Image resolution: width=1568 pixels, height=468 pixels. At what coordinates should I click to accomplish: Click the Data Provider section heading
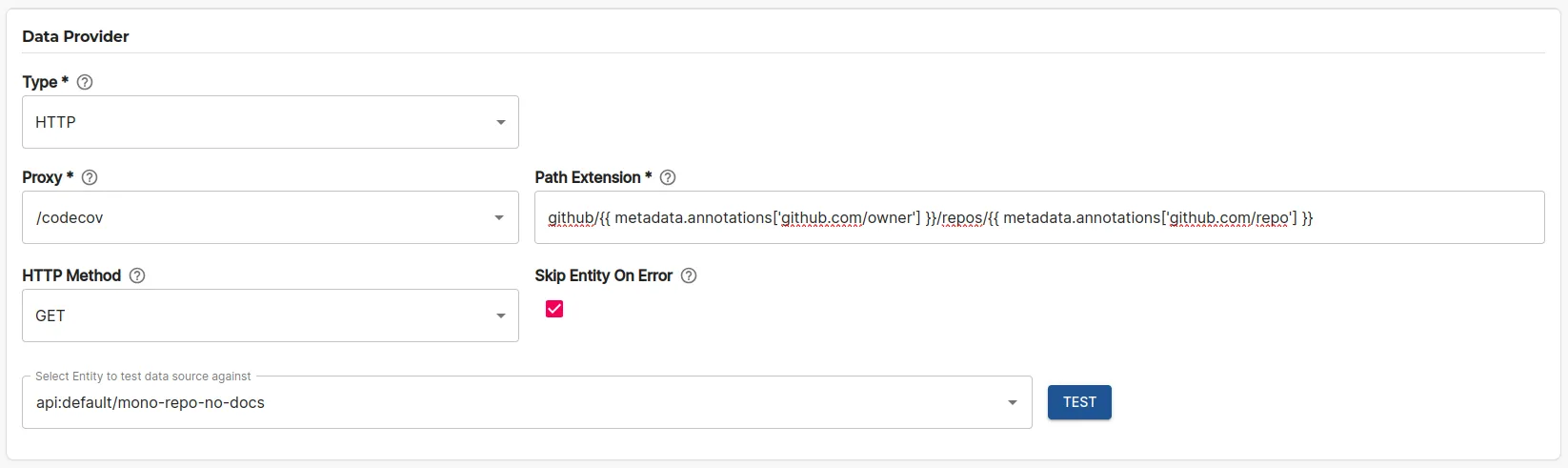pos(75,37)
